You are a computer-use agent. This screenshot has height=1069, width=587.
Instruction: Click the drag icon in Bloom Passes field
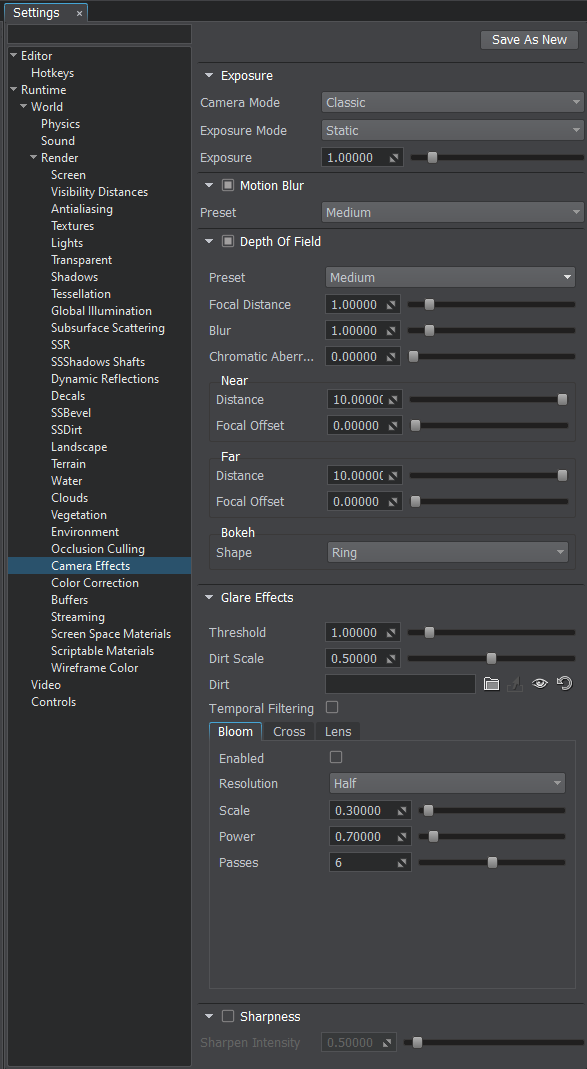(x=402, y=862)
